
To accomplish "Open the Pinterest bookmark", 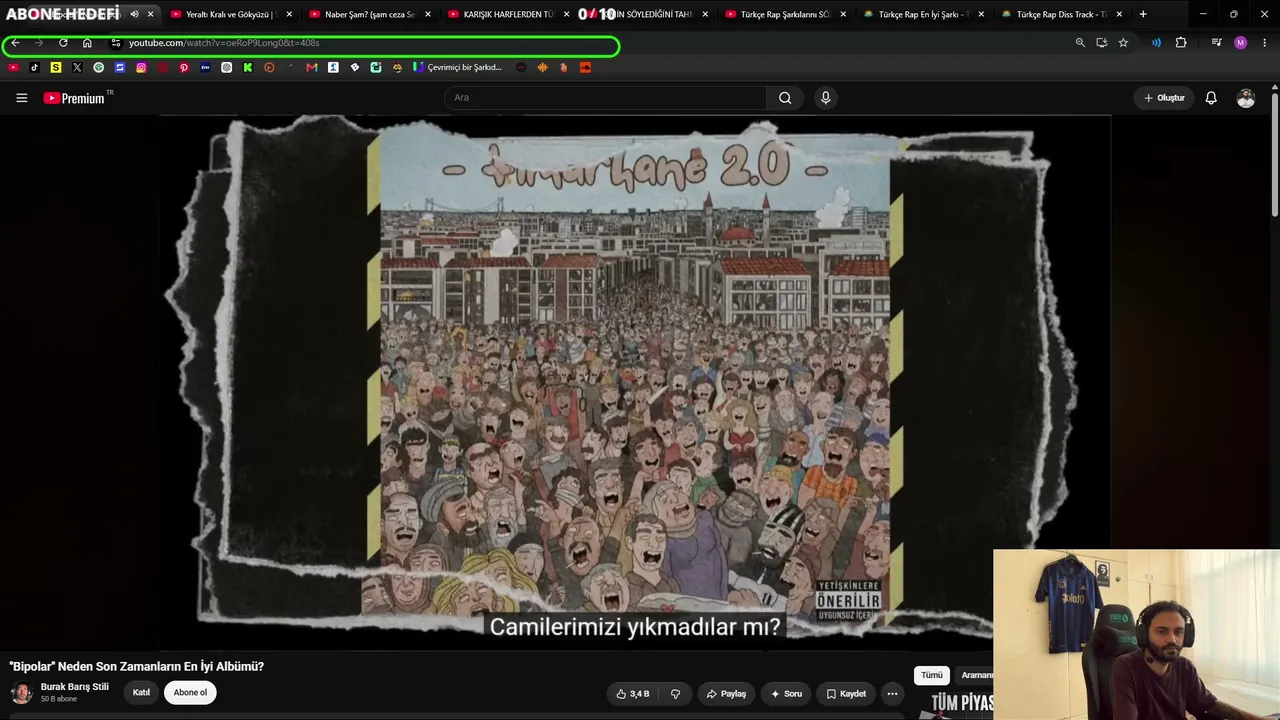I will [184, 67].
